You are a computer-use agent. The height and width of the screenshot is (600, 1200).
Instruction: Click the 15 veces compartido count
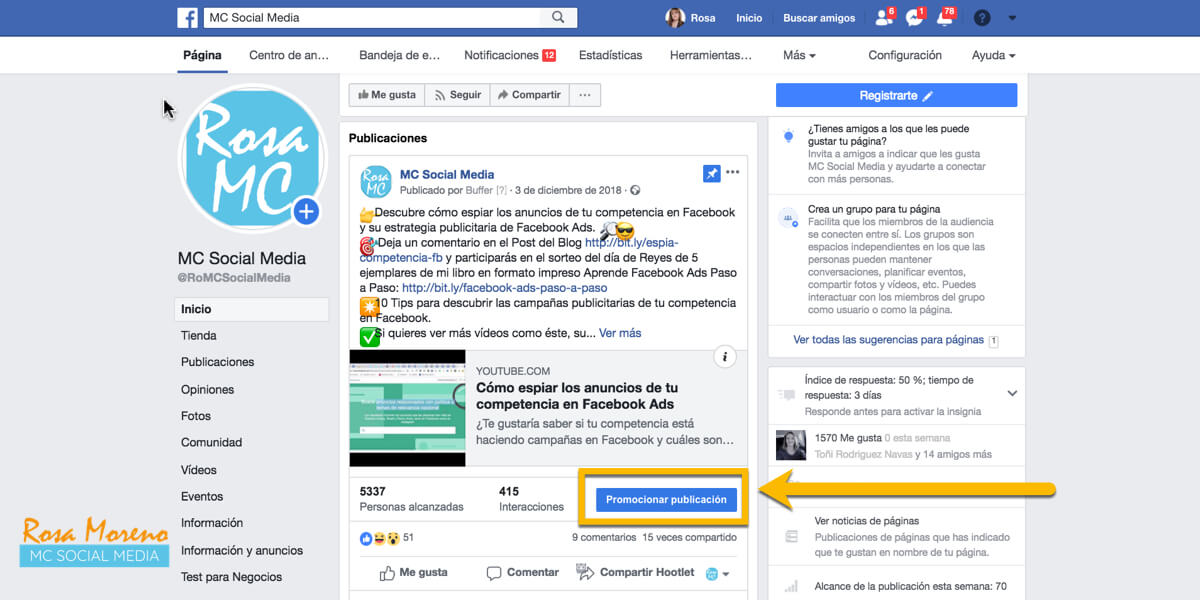pyautogui.click(x=690, y=538)
